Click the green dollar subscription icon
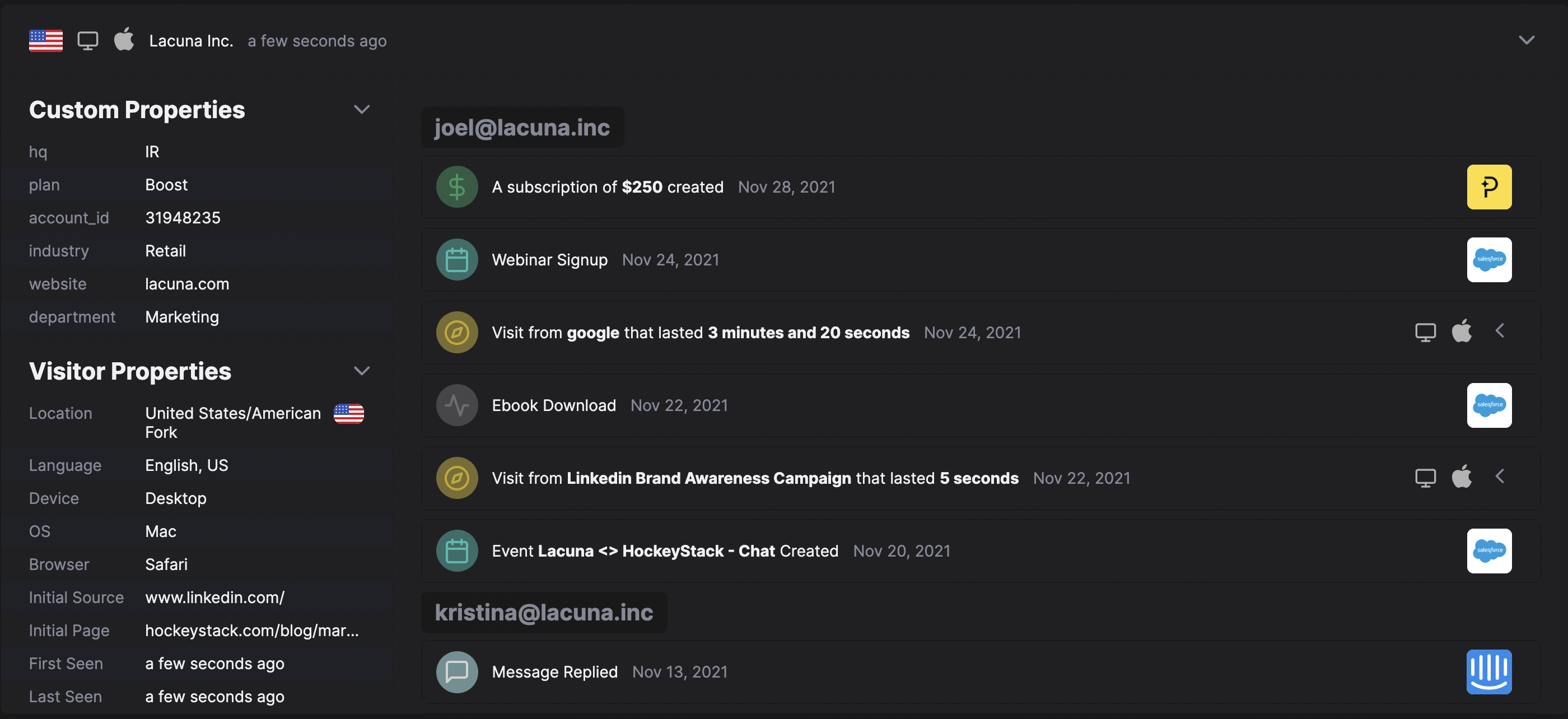 (x=456, y=187)
